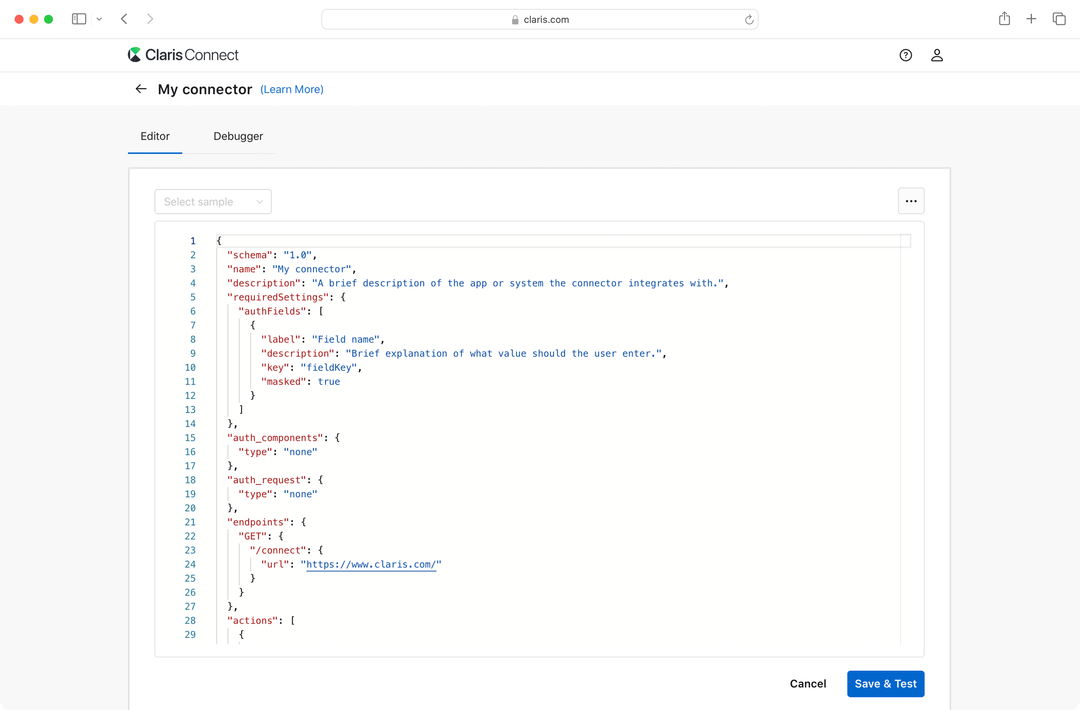Open the three-dot more options menu

pos(910,201)
